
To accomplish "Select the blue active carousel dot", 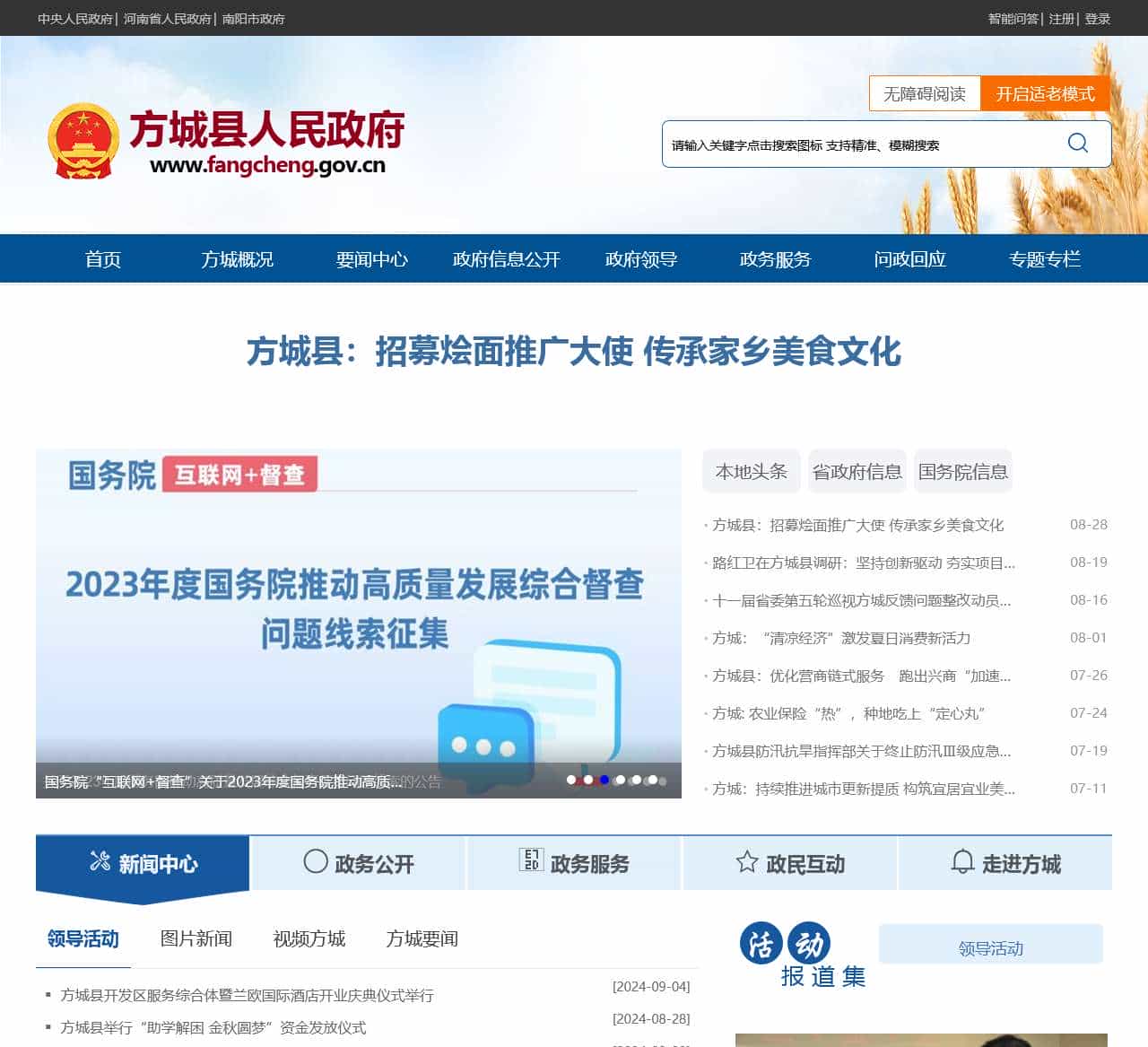I will [x=604, y=780].
